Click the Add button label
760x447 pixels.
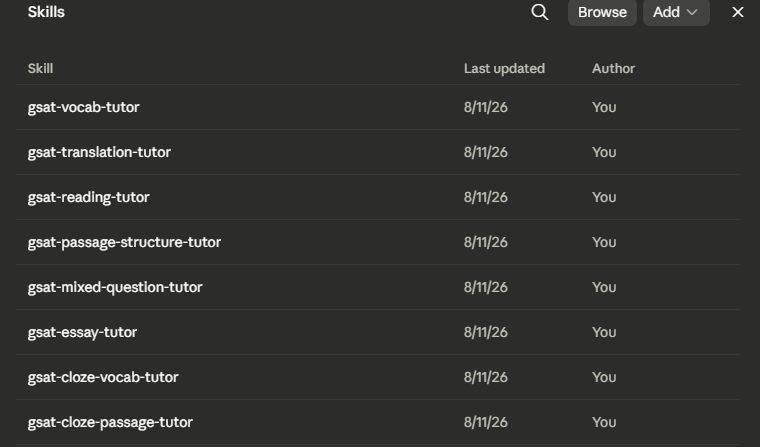(666, 12)
